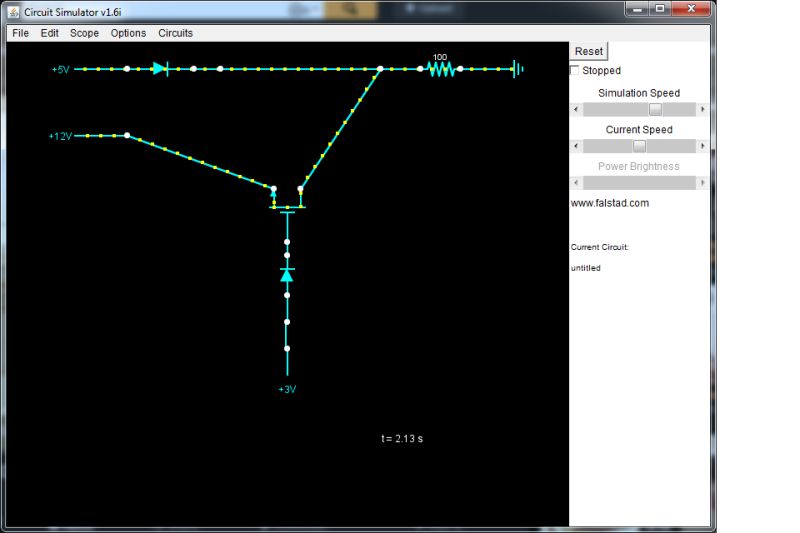Click Current Speed left arrow
This screenshot has height=533, width=800.
click(x=577, y=146)
